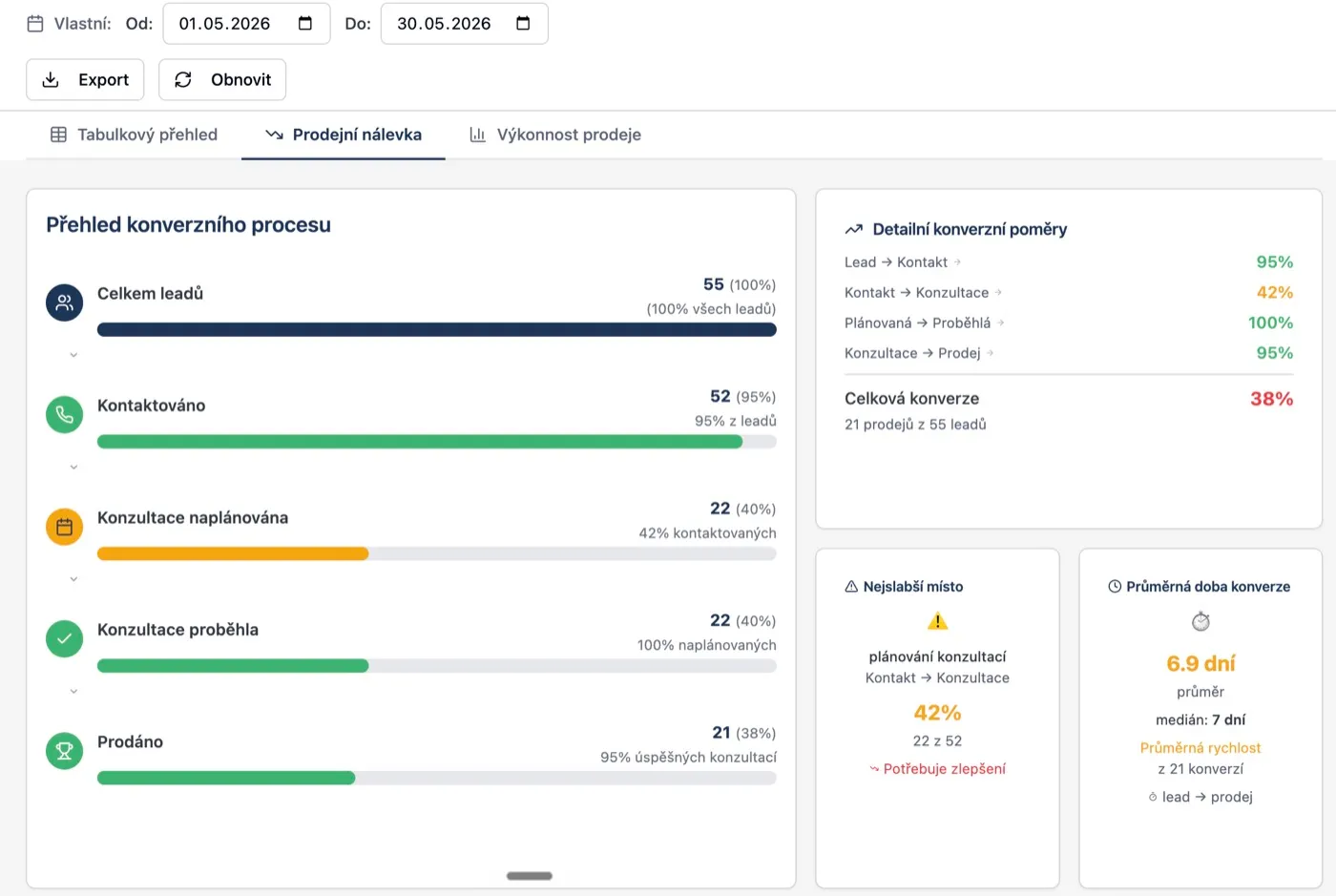
Task: Select the Prodejní nálevka tab
Action: (344, 135)
